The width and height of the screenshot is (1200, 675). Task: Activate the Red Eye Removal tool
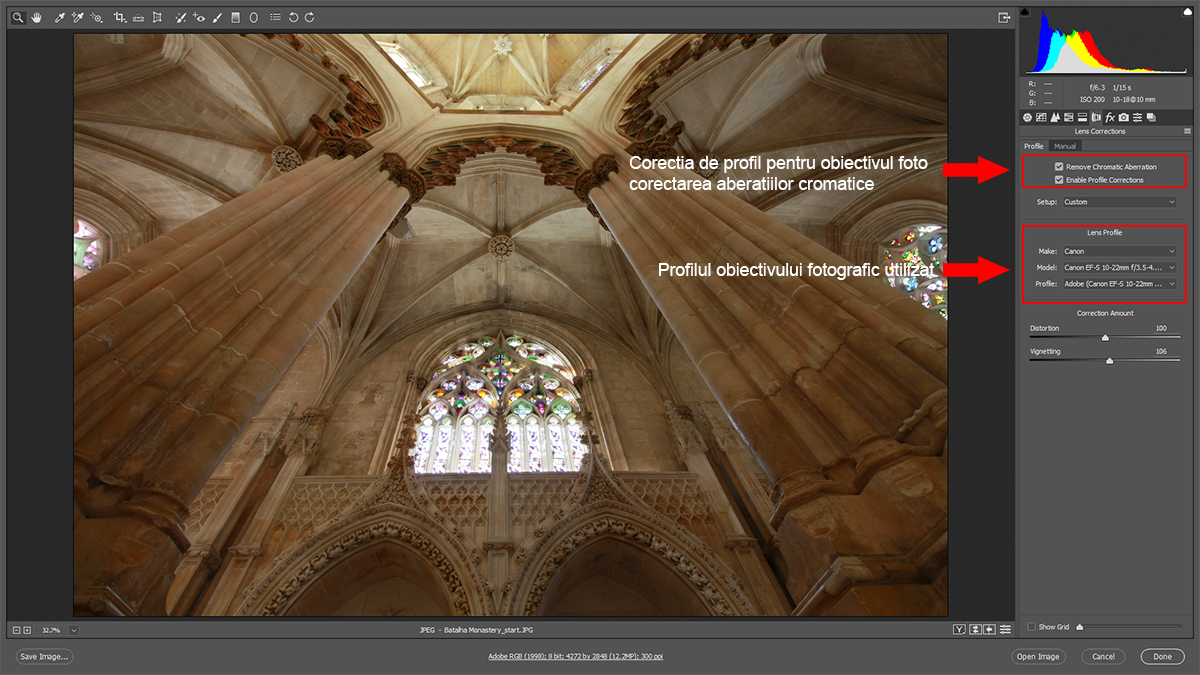click(199, 17)
